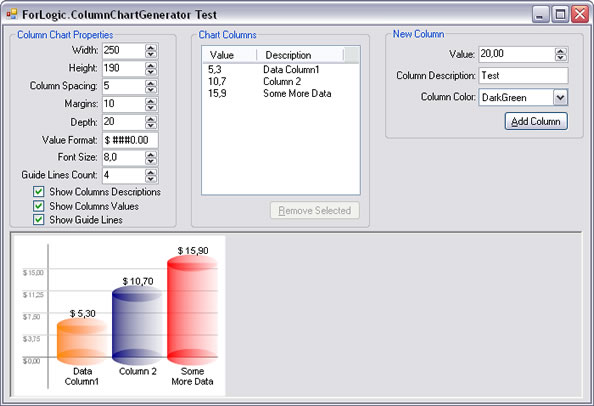
Task: Click the $ 15,90 chart label
Action: (193, 250)
